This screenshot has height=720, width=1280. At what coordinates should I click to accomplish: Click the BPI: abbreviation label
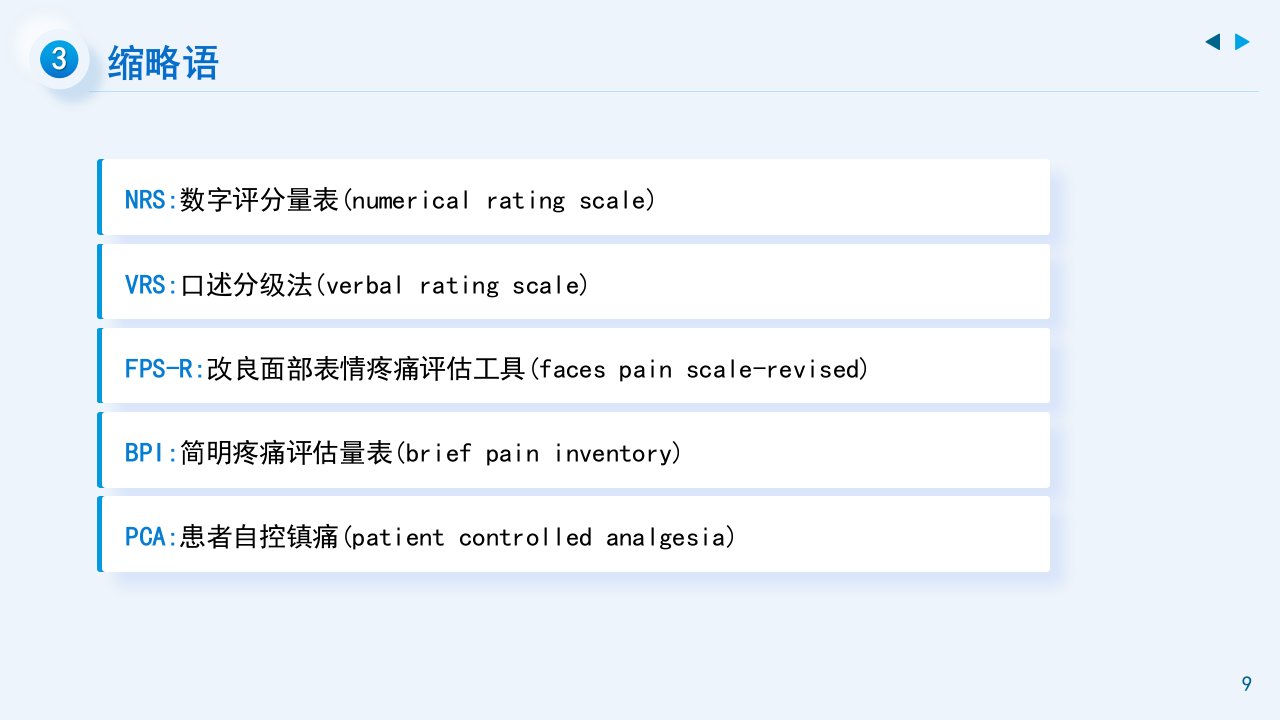151,453
